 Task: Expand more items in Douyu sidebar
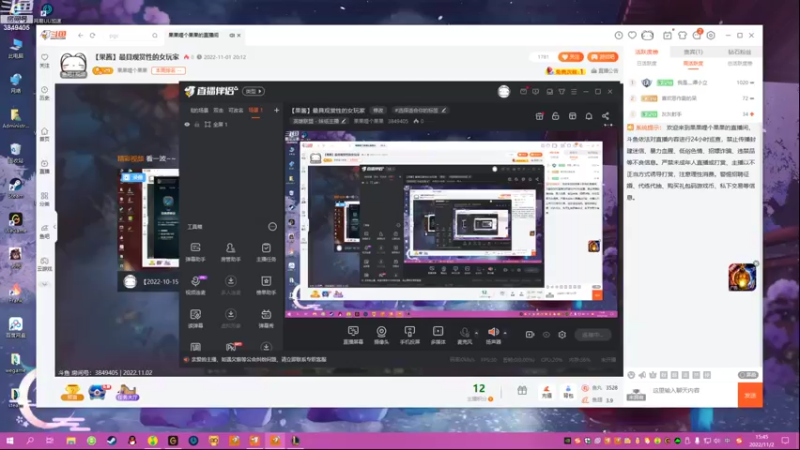[x=44, y=284]
